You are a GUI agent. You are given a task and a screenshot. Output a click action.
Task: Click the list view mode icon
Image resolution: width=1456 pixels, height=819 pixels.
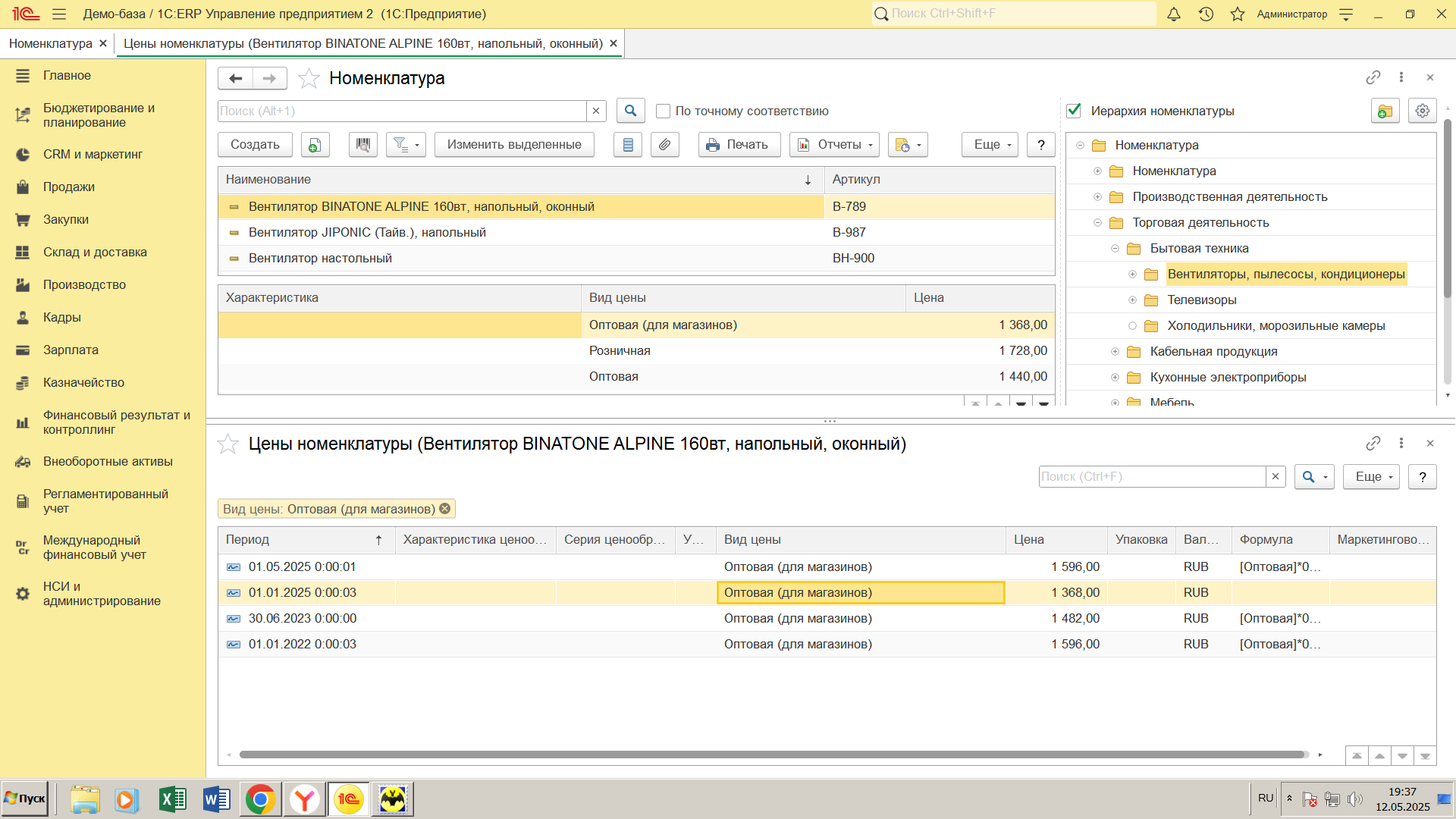click(x=628, y=145)
